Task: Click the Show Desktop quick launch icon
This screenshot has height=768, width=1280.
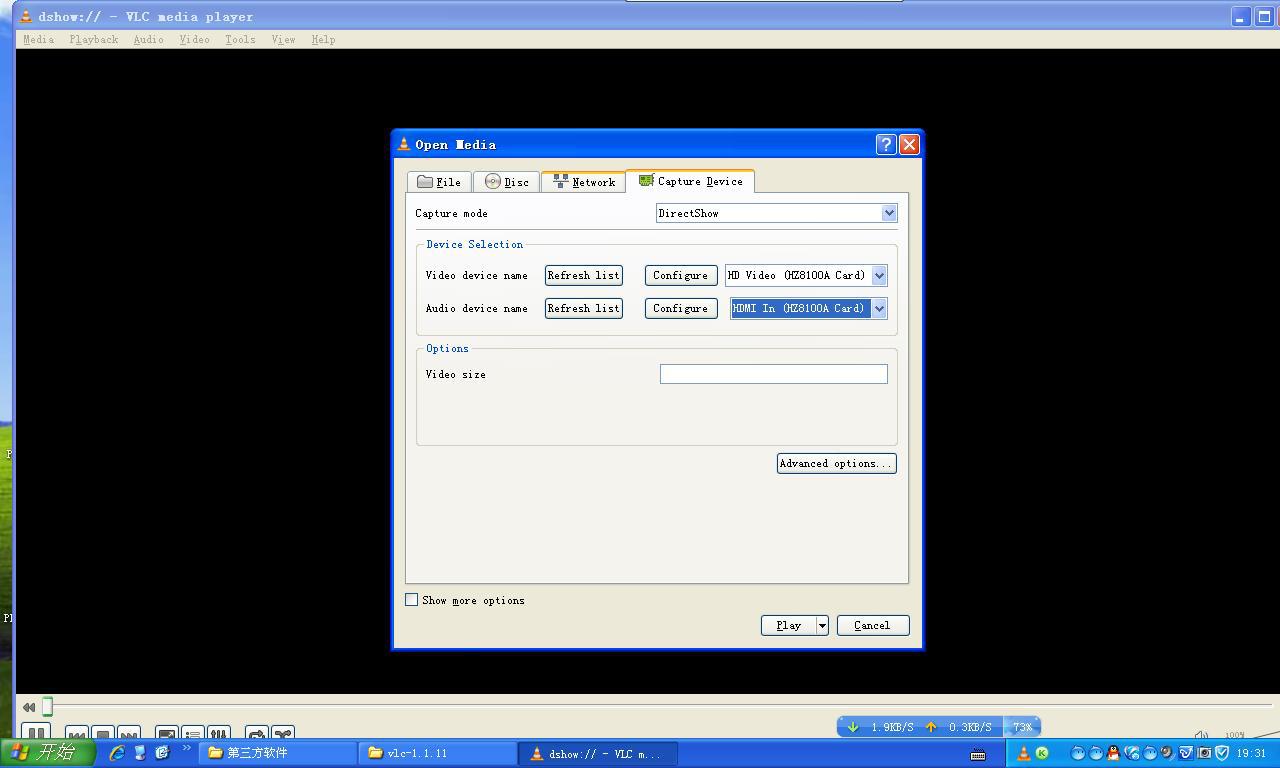Action: point(140,753)
